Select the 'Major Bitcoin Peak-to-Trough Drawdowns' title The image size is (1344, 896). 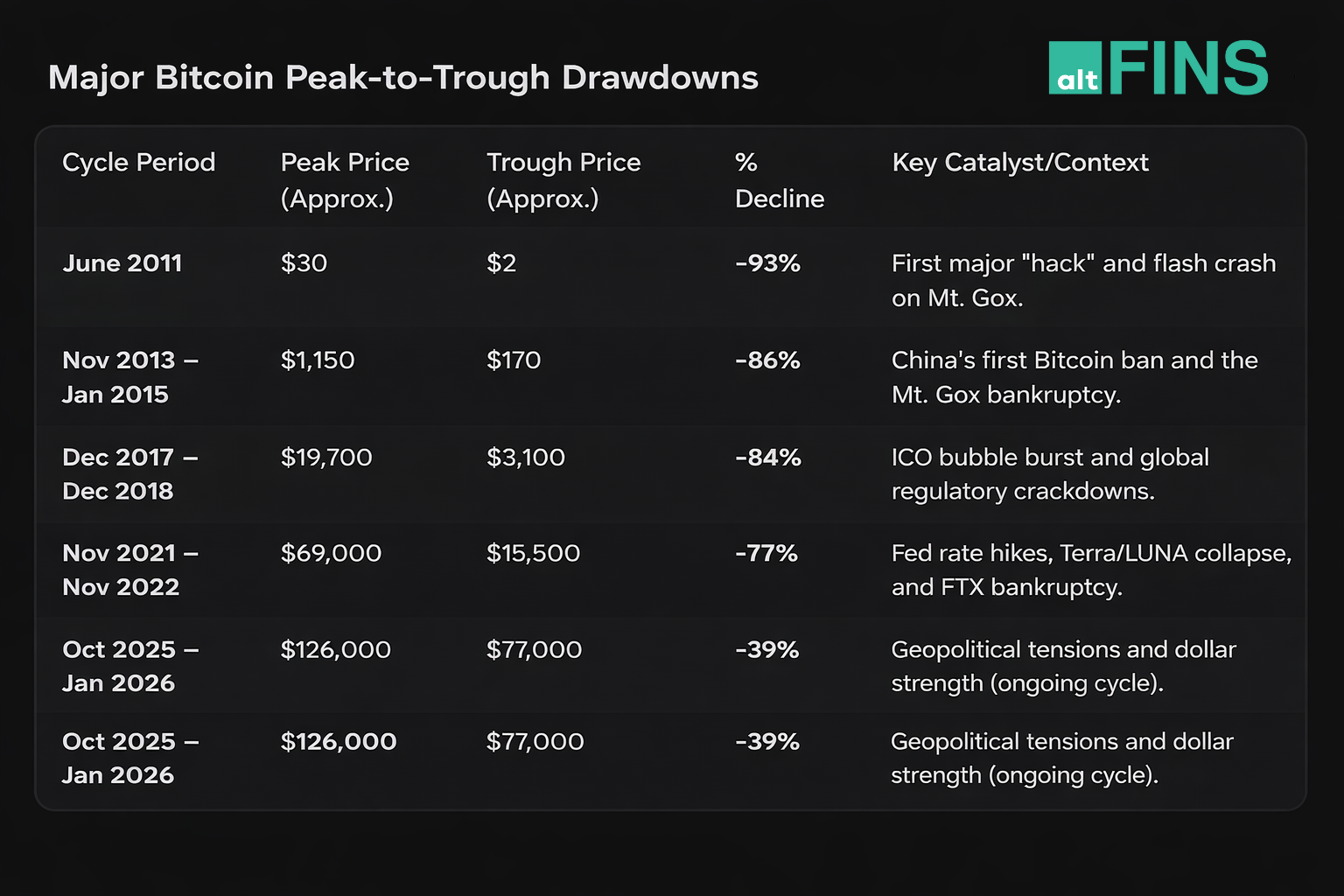(x=403, y=77)
